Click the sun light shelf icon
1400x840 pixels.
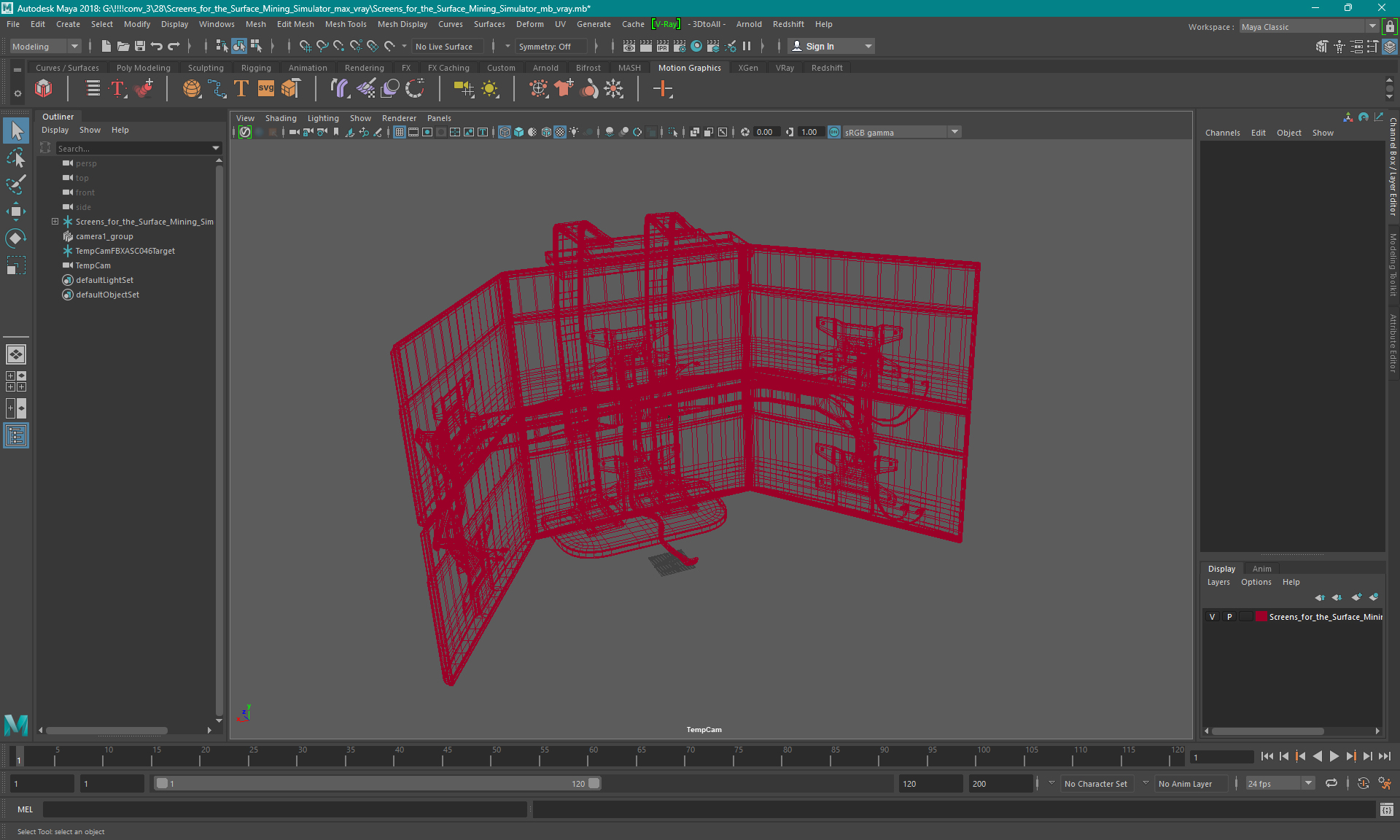(x=490, y=89)
